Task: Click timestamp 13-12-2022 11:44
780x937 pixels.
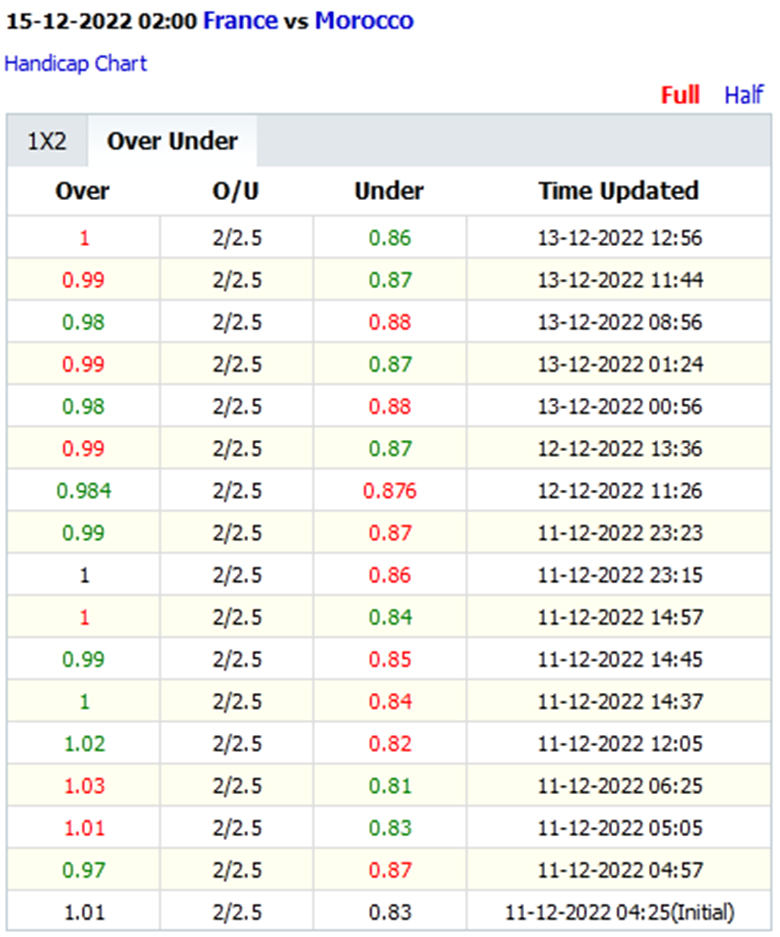Action: pyautogui.click(x=620, y=280)
